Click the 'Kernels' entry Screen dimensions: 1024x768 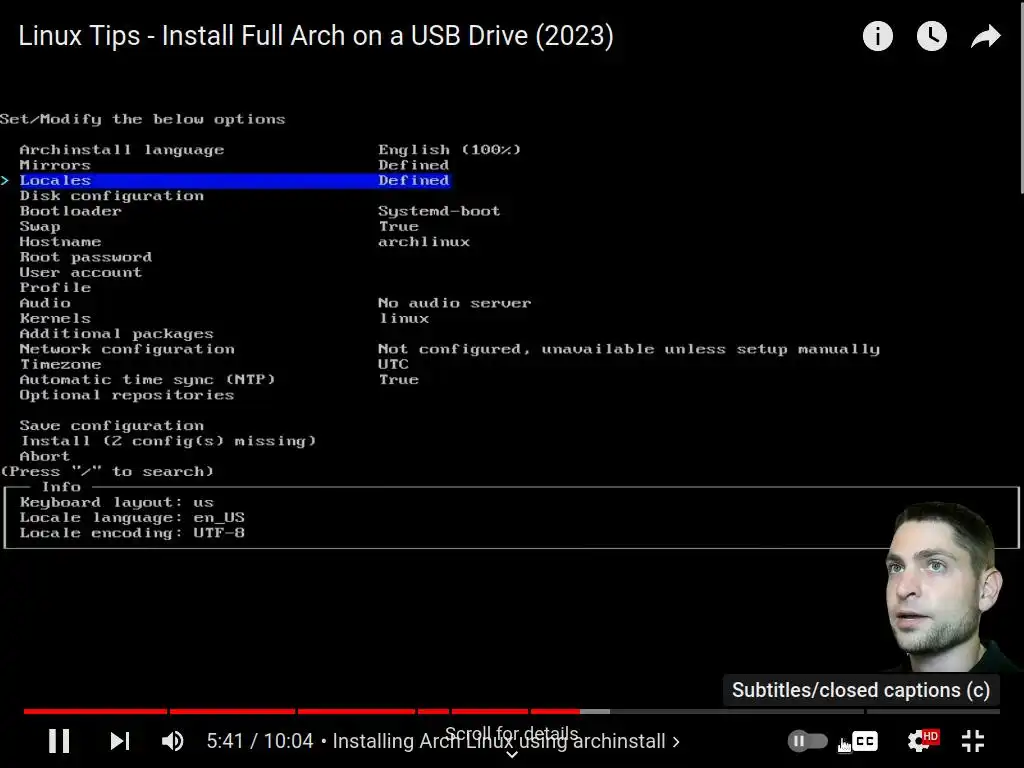pos(55,318)
